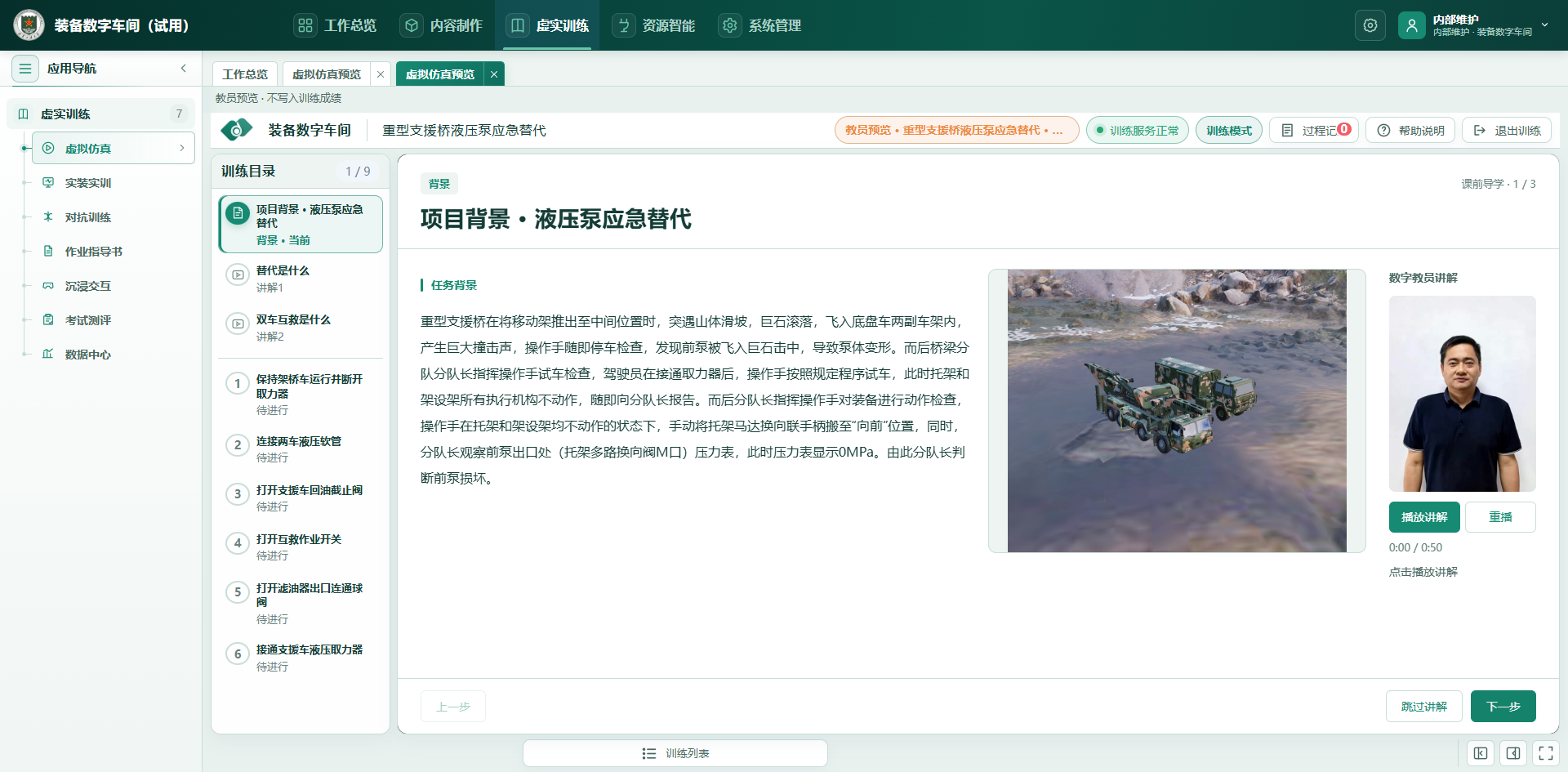Open 过程记录 log icon button
This screenshot has width=1568, height=772.
(x=1314, y=131)
